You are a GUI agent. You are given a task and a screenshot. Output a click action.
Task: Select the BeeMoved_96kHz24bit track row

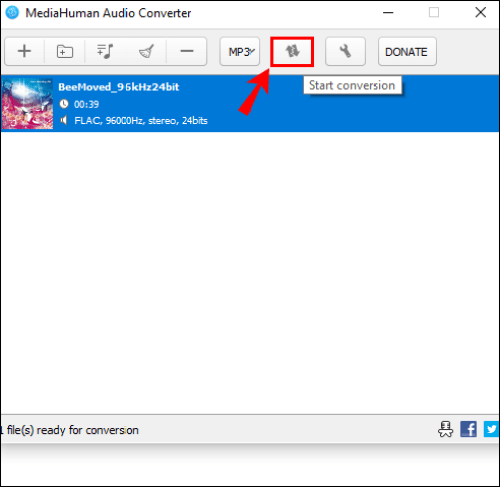[x=250, y=104]
